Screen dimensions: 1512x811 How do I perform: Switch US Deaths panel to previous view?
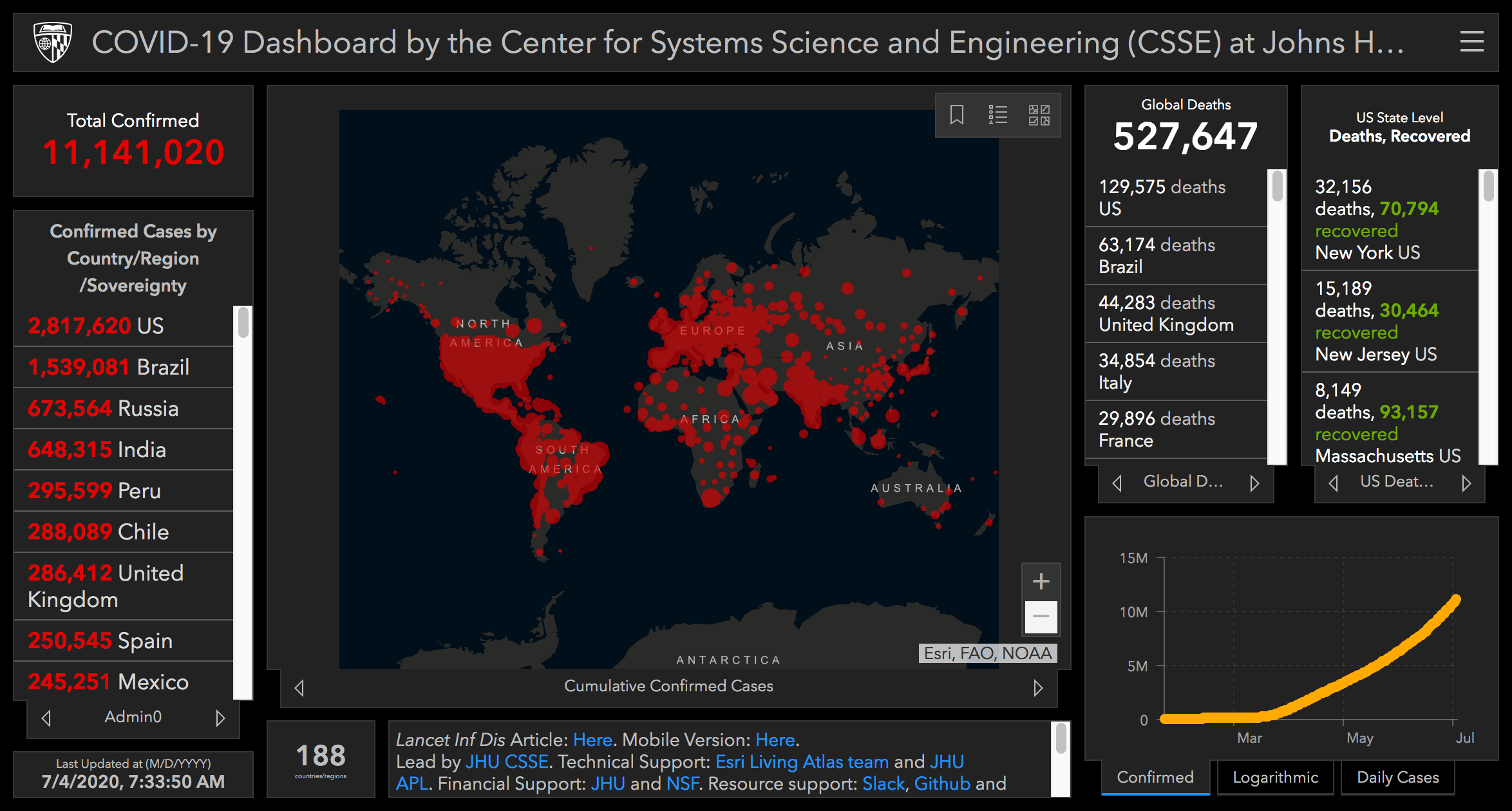[1334, 483]
